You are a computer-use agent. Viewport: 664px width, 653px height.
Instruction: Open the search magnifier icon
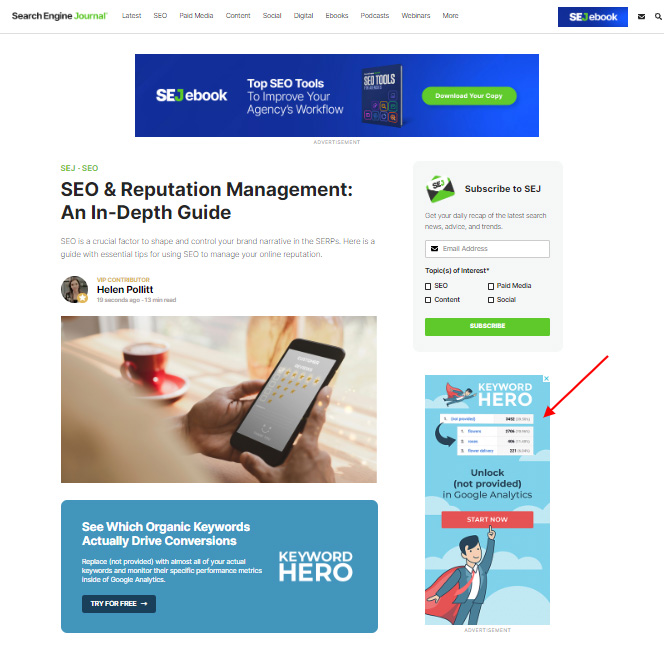coord(658,17)
